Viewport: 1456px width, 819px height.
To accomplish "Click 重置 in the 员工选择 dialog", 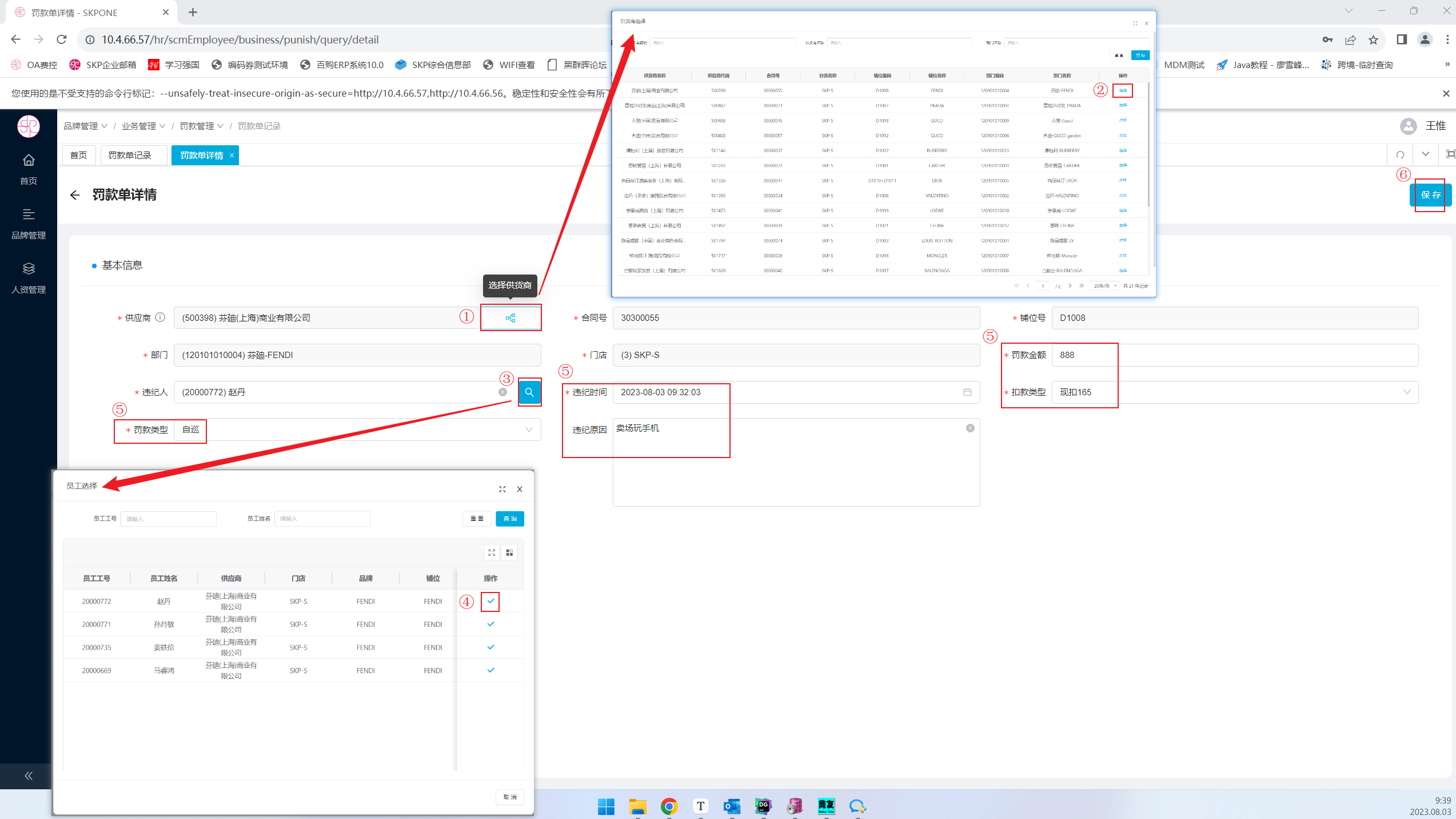I will pos(477,519).
